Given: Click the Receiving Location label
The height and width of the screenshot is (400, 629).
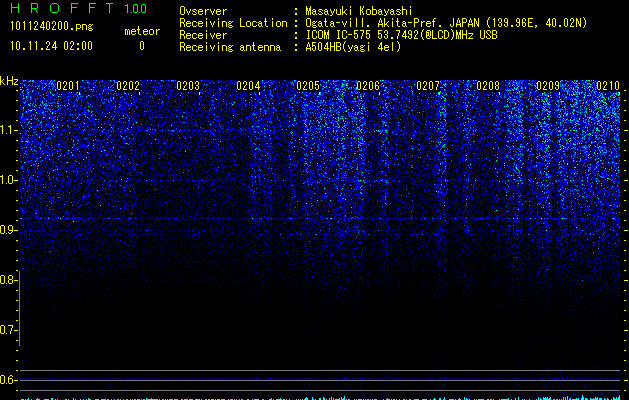Looking at the screenshot, I should pyautogui.click(x=233, y=23).
